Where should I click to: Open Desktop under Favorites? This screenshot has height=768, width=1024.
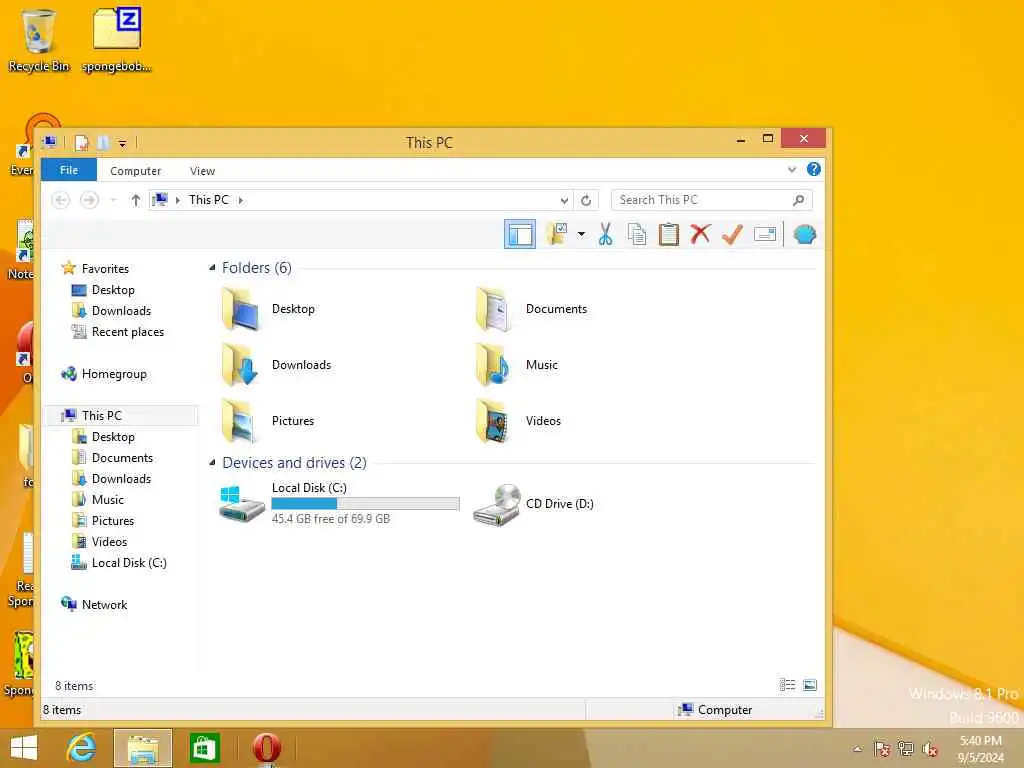click(103, 290)
